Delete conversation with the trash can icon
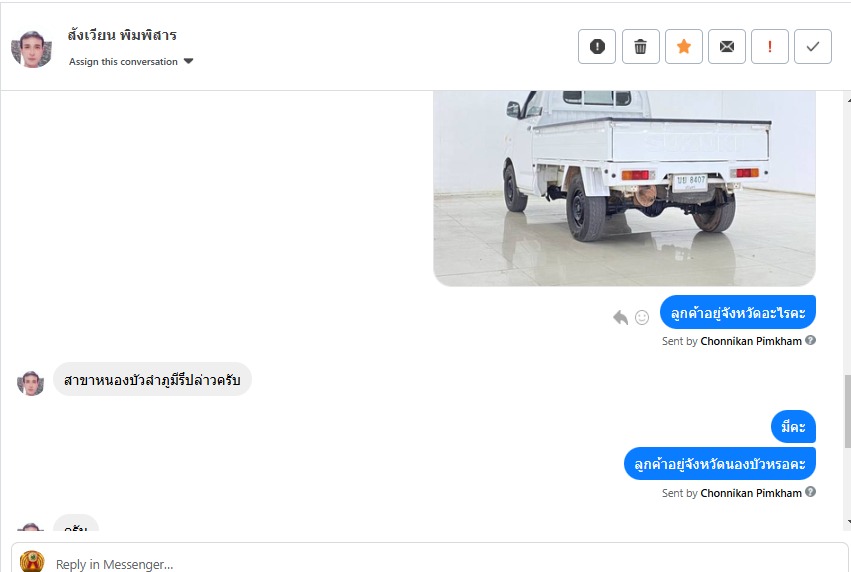 [x=640, y=47]
